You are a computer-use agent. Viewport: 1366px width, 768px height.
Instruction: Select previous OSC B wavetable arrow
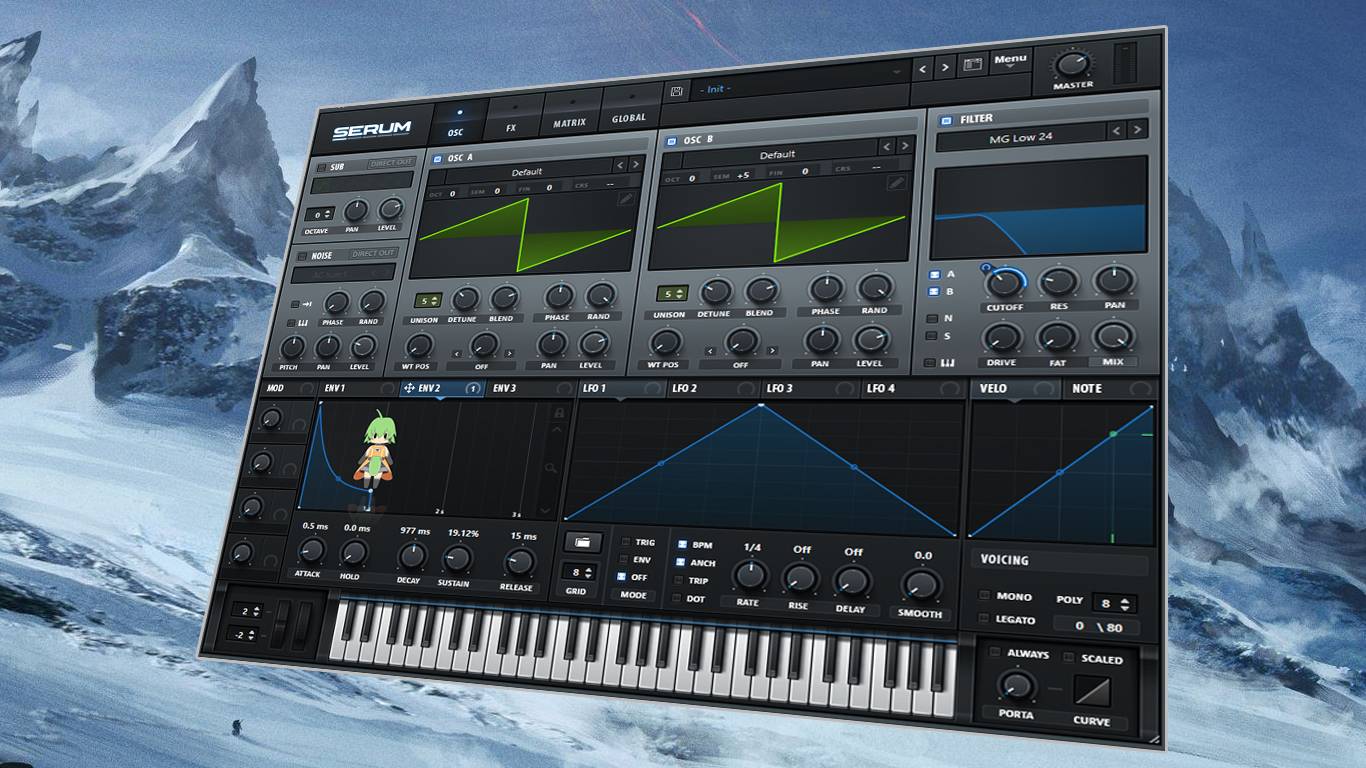coord(886,147)
